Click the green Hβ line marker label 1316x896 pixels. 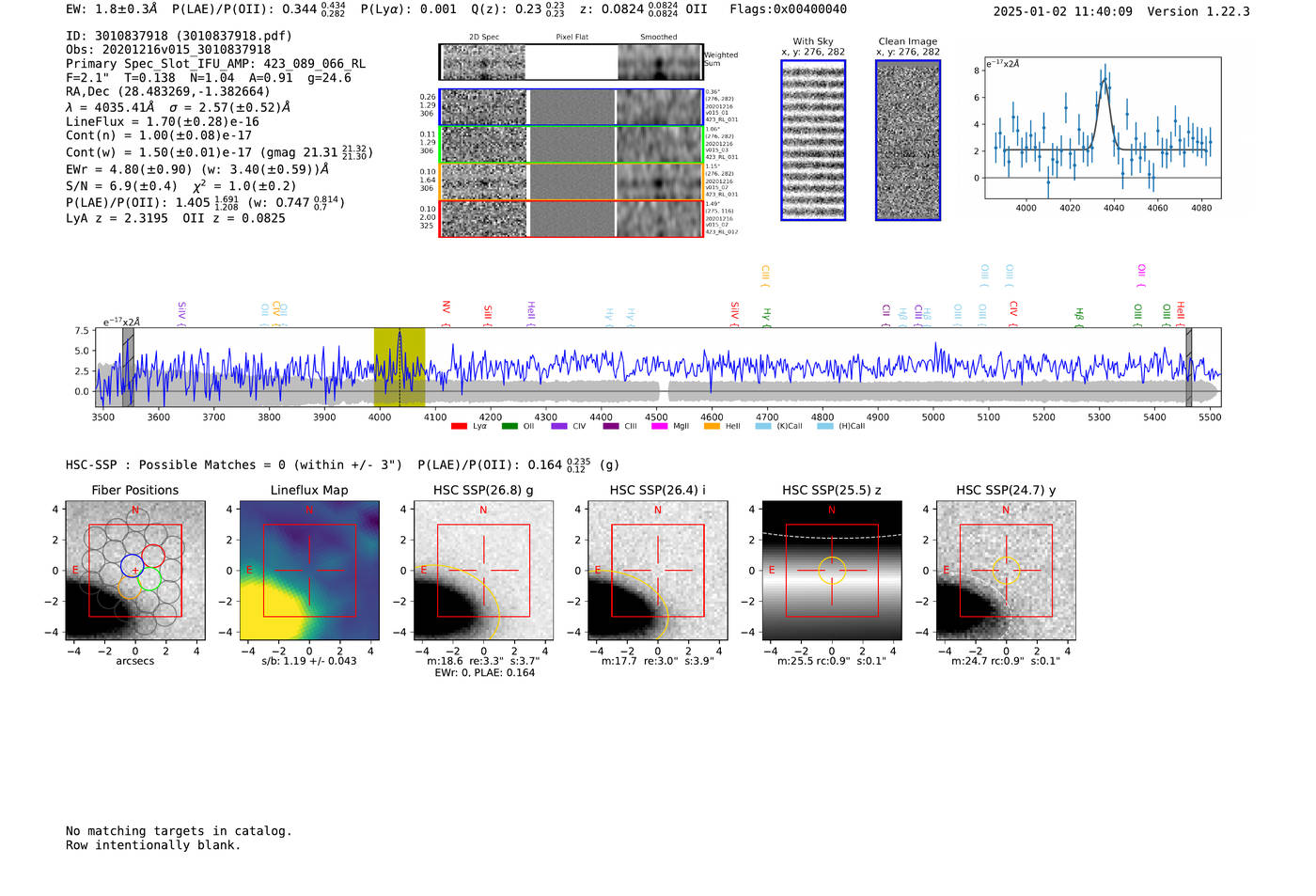[x=1079, y=316]
